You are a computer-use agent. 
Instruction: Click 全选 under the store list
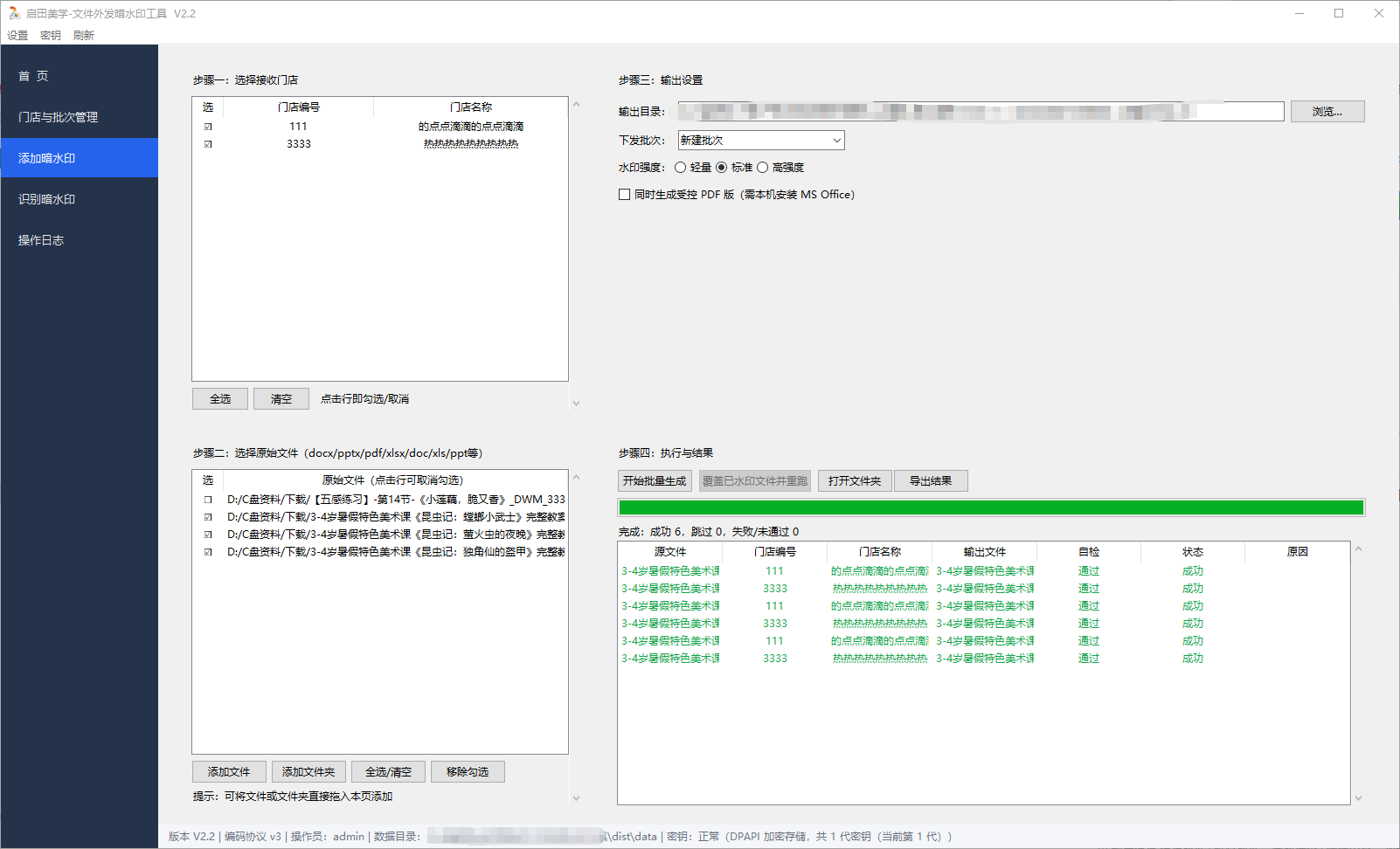[x=220, y=399]
